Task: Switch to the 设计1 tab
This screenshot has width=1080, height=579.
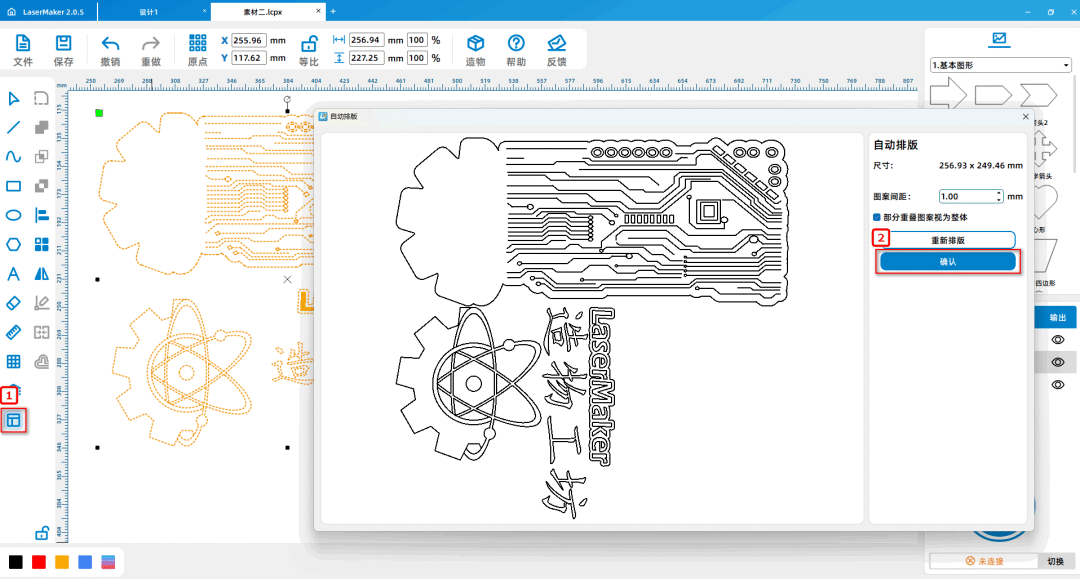Action: click(149, 11)
